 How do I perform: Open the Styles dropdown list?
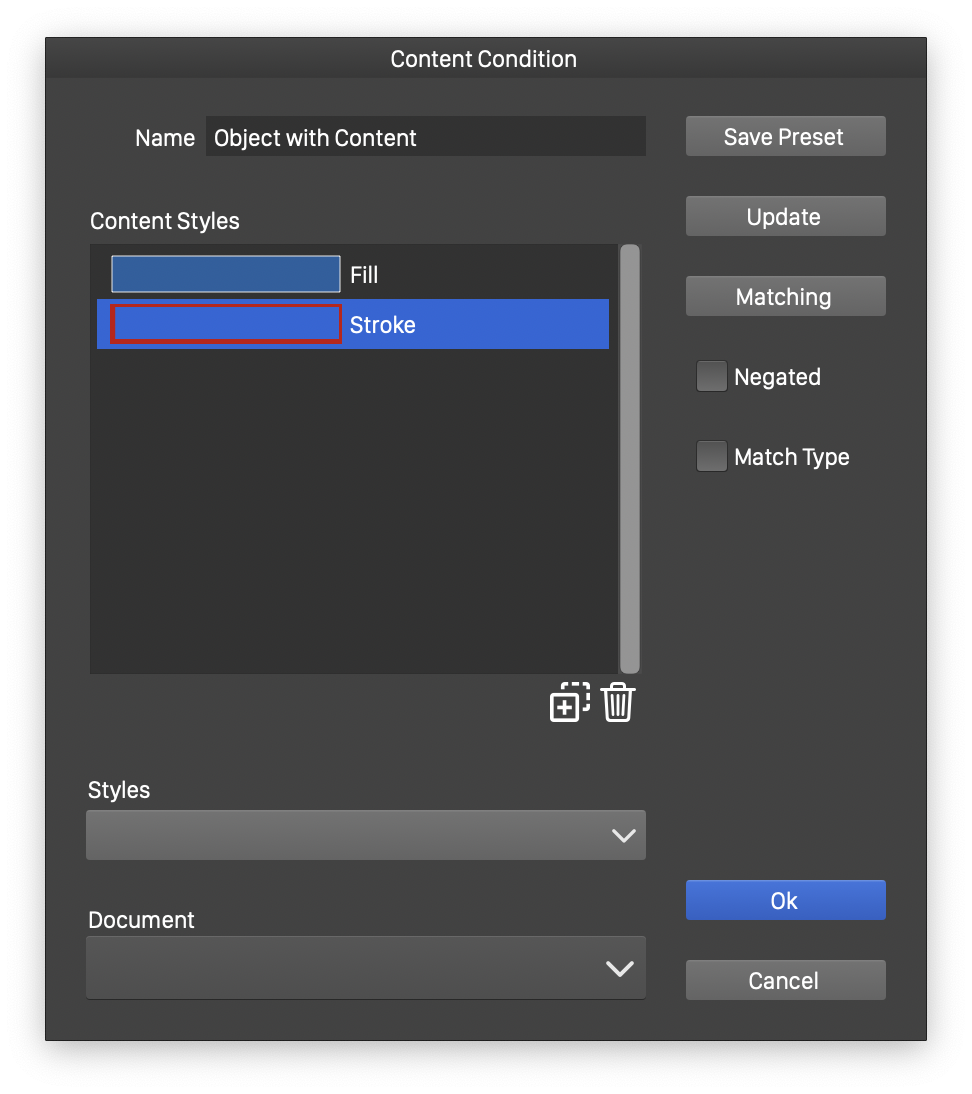click(x=365, y=835)
